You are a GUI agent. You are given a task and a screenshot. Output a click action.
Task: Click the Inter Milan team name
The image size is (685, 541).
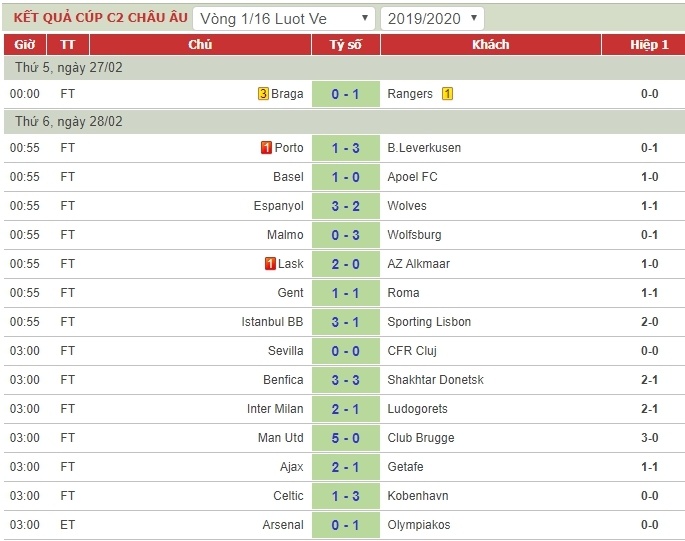[x=275, y=409]
